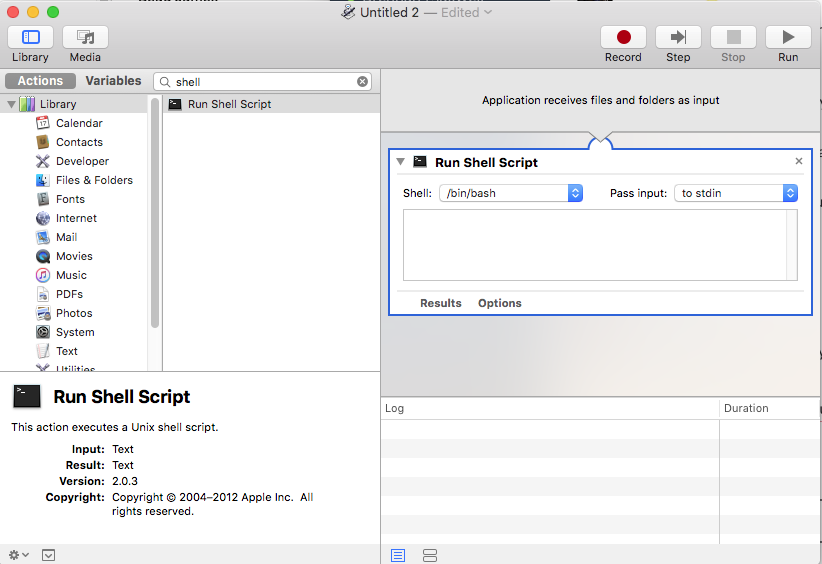Select the Calendar category
Viewport: 822px width, 564px height.
coord(79,123)
